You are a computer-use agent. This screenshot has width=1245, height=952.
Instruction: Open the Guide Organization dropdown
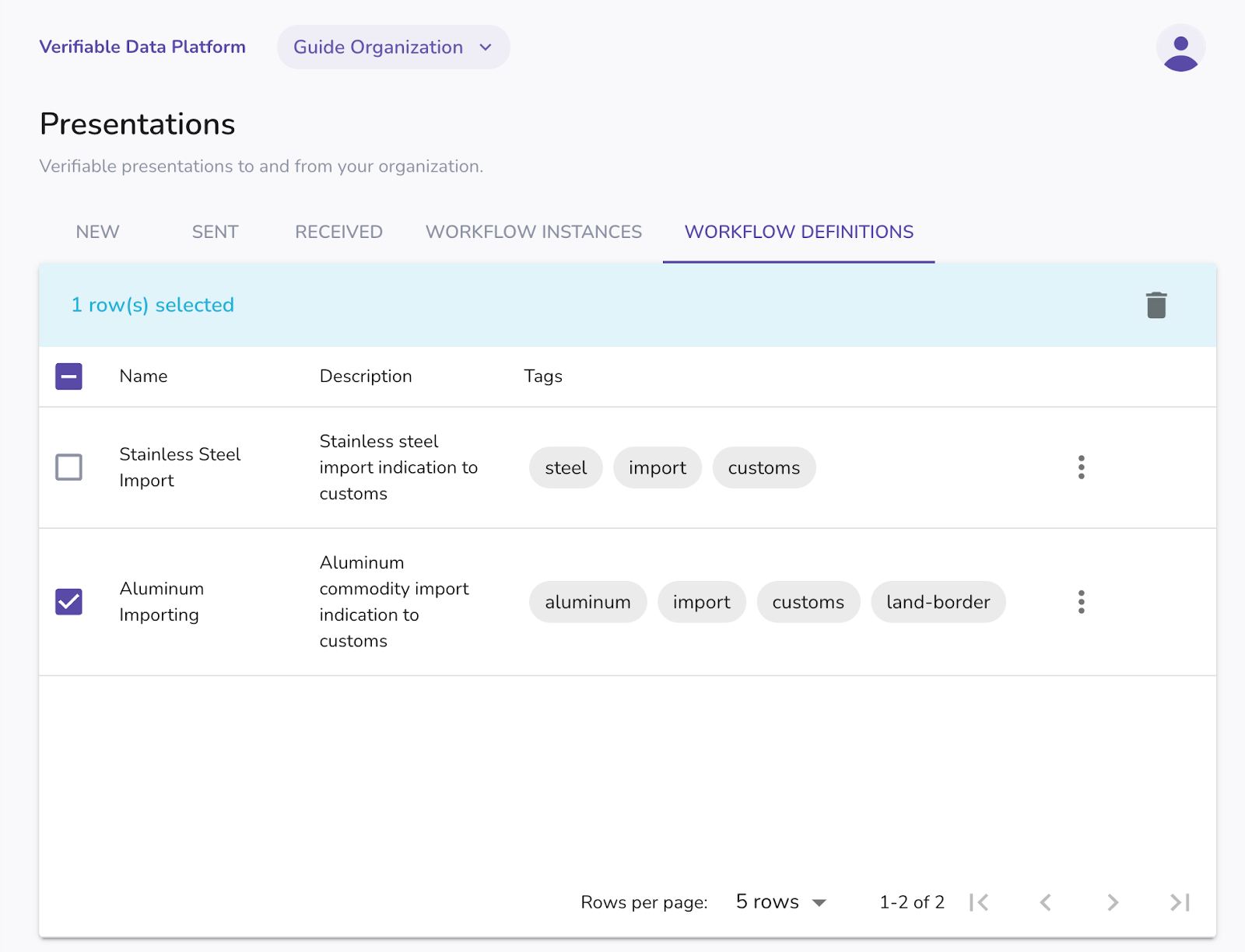393,47
